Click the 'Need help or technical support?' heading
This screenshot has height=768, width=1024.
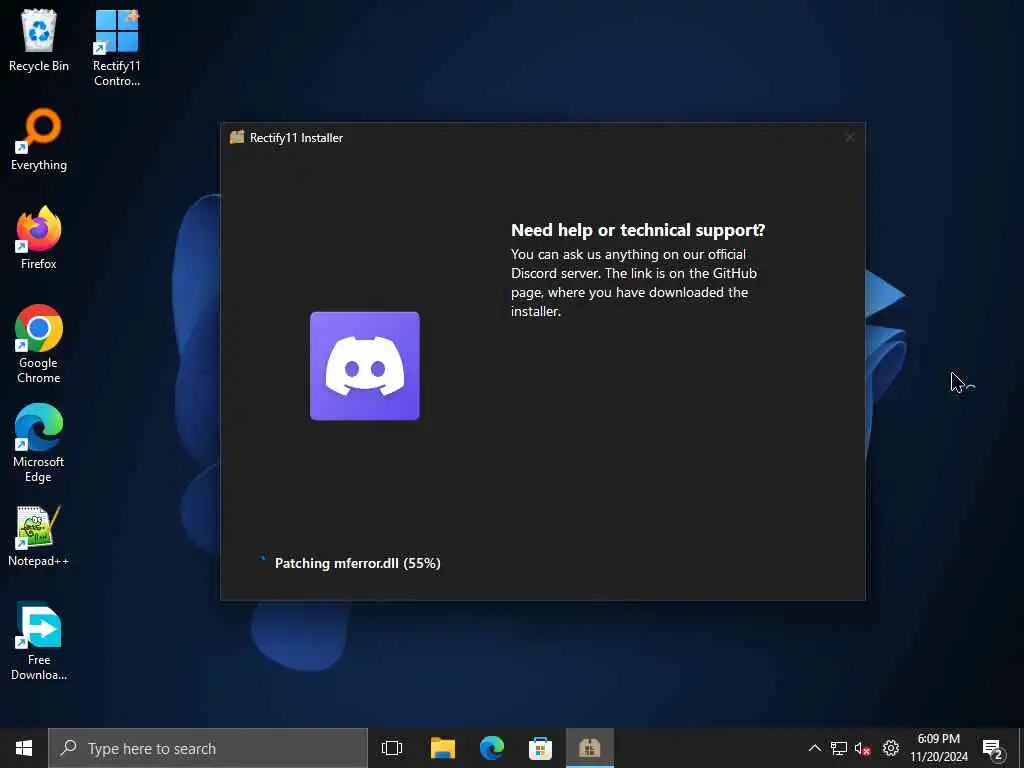click(638, 230)
